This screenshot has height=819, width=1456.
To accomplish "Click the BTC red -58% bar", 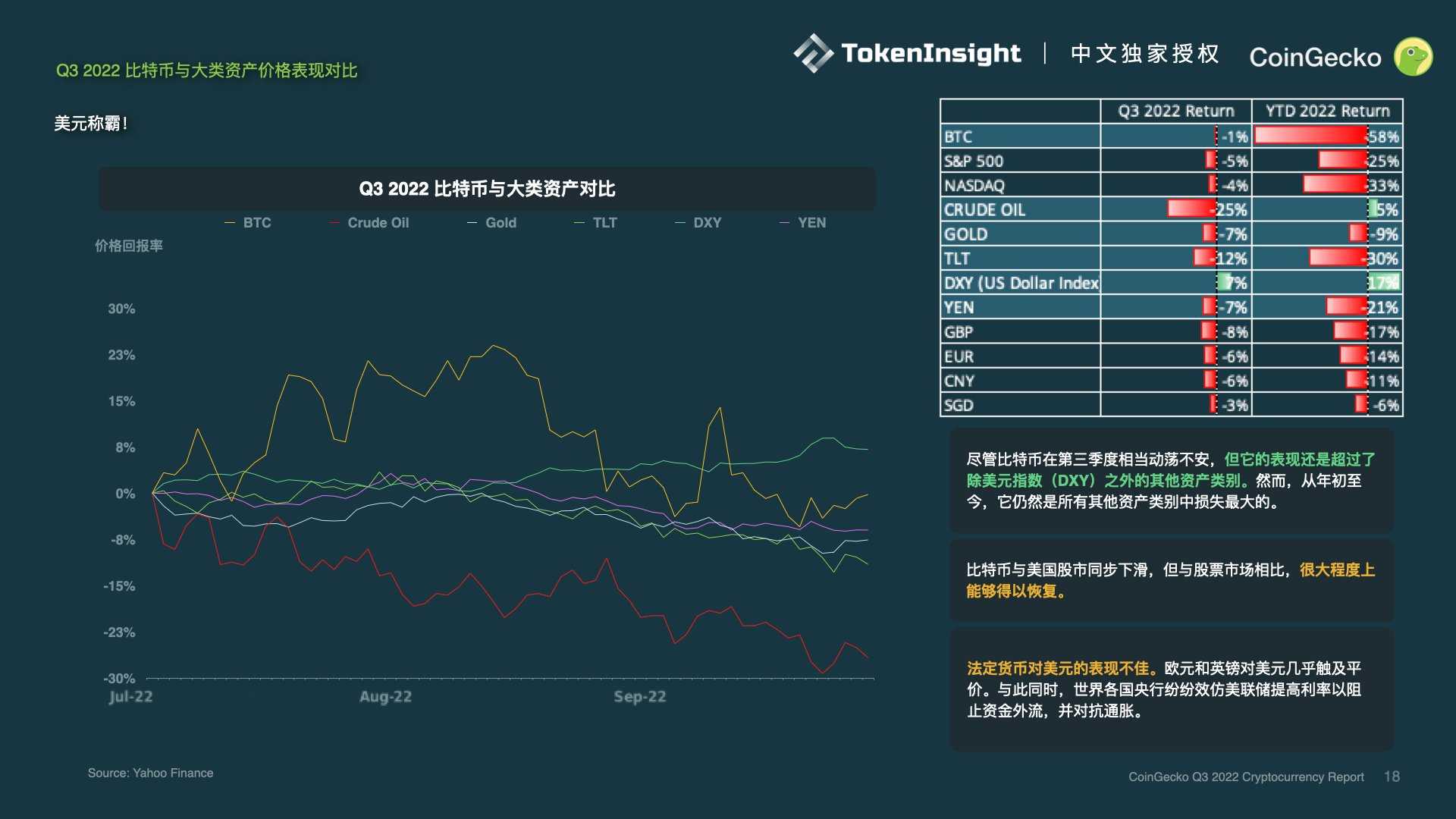I will (1312, 136).
